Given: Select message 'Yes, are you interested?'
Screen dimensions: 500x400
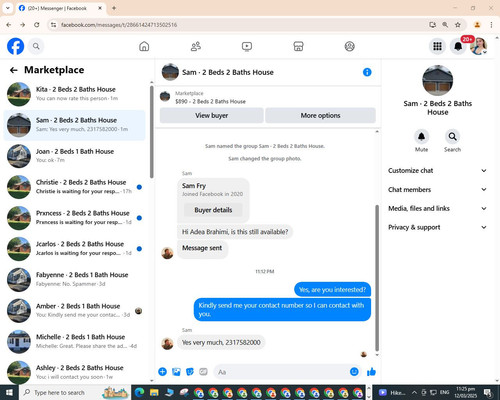Looking at the screenshot, I should coord(332,290).
